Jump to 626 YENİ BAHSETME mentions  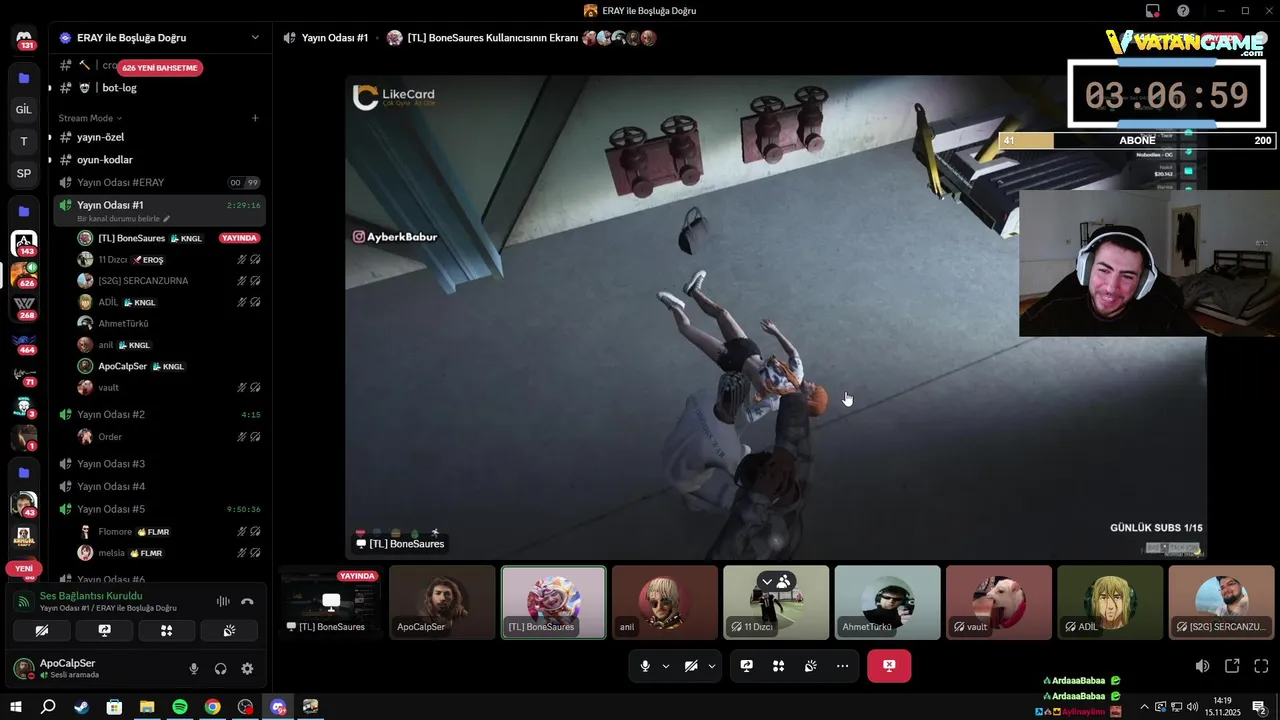160,68
